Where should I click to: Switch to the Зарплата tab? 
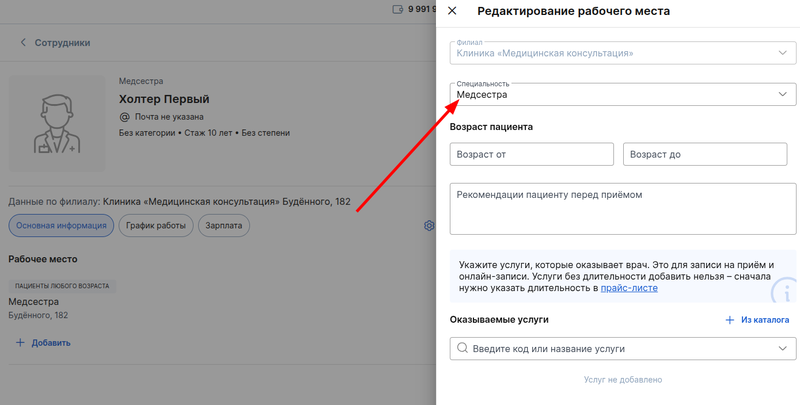(x=224, y=225)
